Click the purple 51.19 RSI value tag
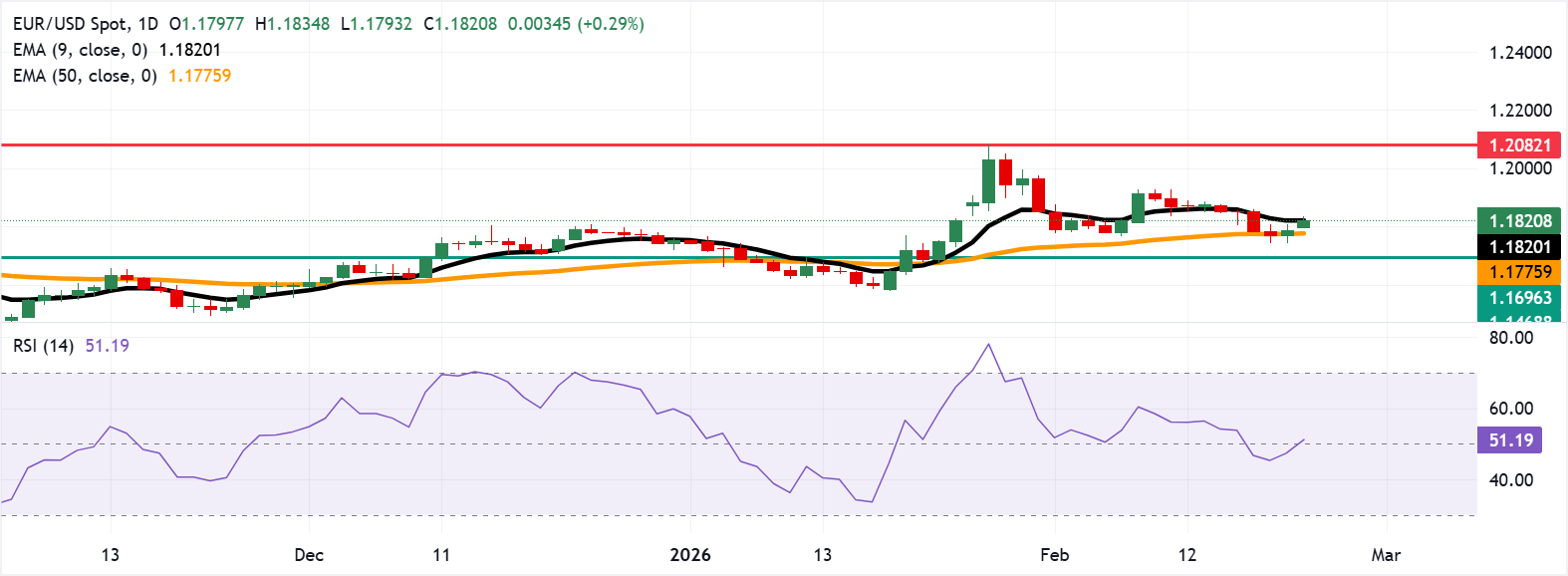This screenshot has width=1568, height=576. (1510, 440)
